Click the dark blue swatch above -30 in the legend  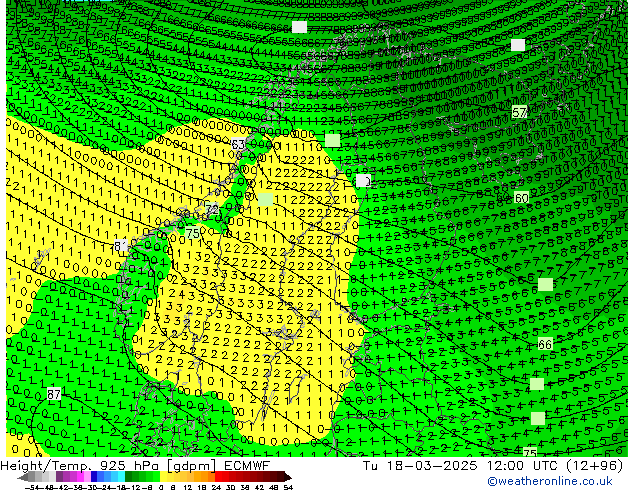point(94,477)
